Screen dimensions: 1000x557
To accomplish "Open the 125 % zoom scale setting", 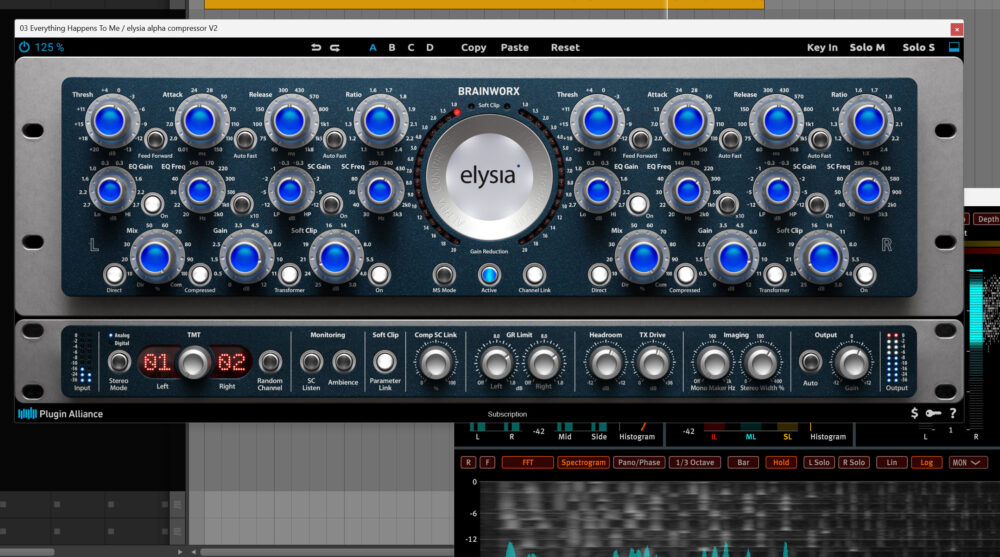I will click(49, 47).
